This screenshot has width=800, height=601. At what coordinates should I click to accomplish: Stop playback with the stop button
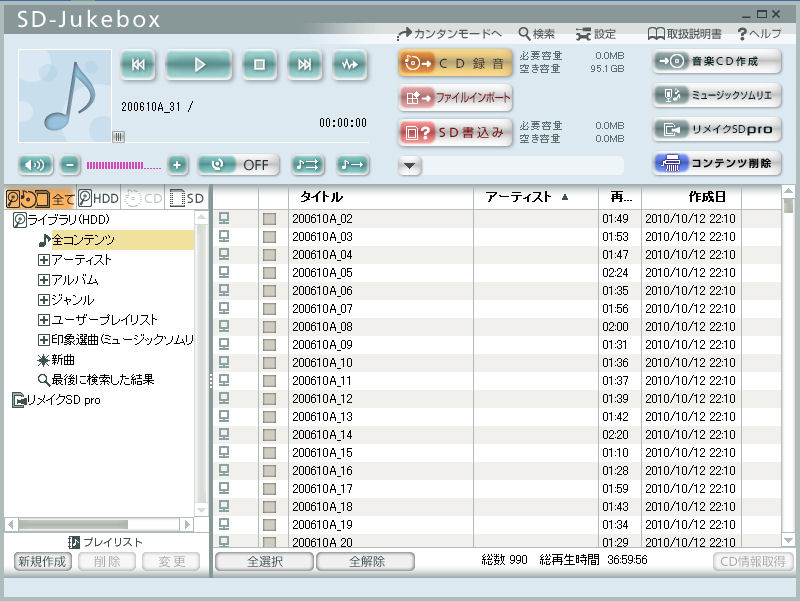click(x=259, y=65)
